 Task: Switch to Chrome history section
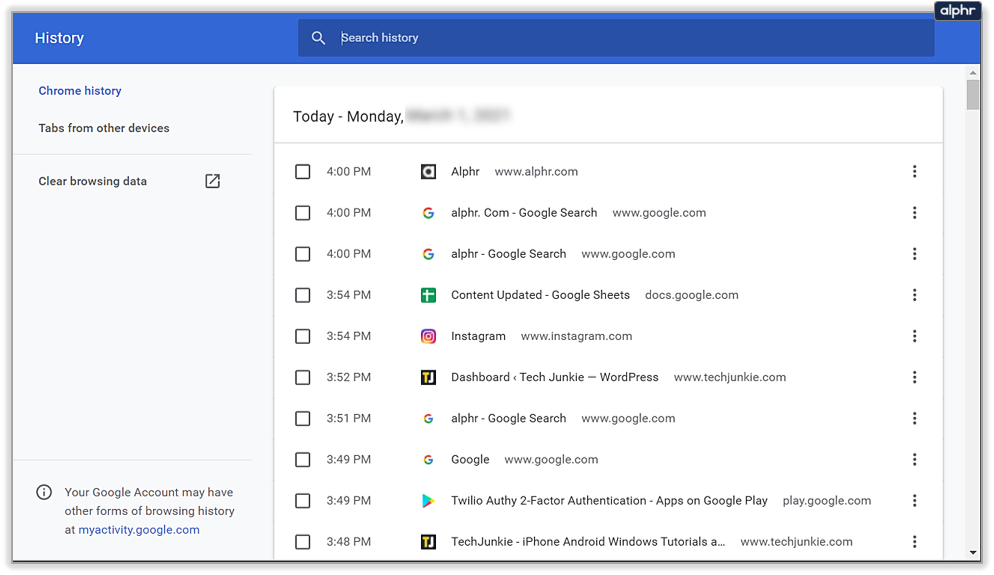click(80, 91)
